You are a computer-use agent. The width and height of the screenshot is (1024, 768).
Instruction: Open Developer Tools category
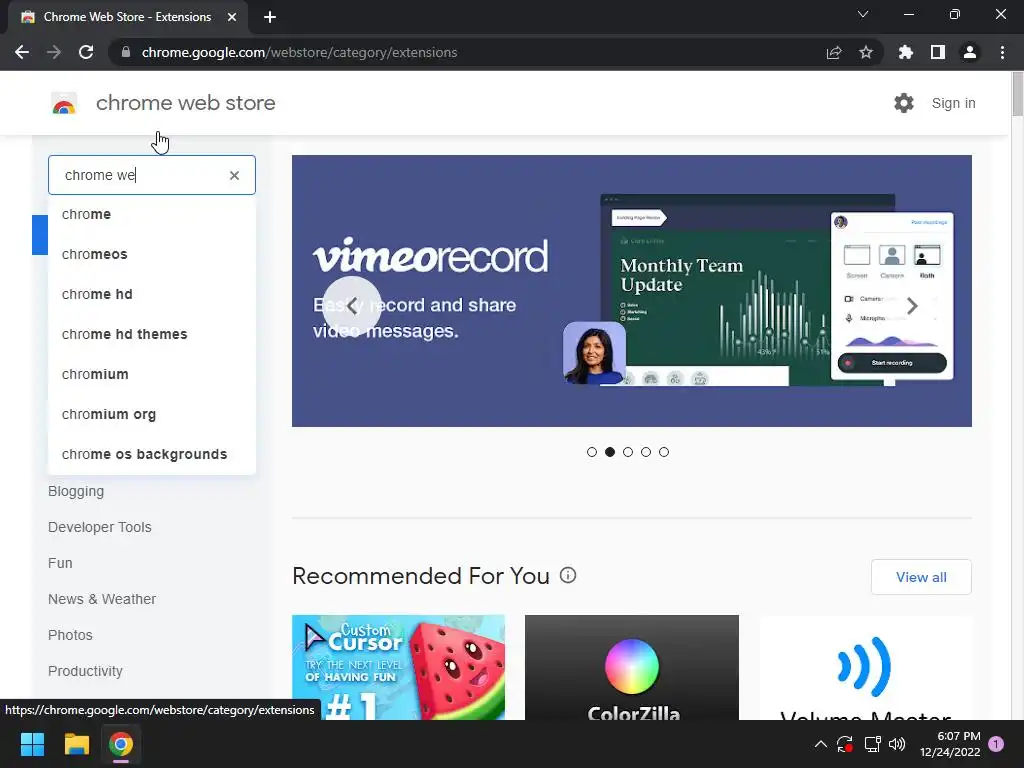click(x=99, y=527)
